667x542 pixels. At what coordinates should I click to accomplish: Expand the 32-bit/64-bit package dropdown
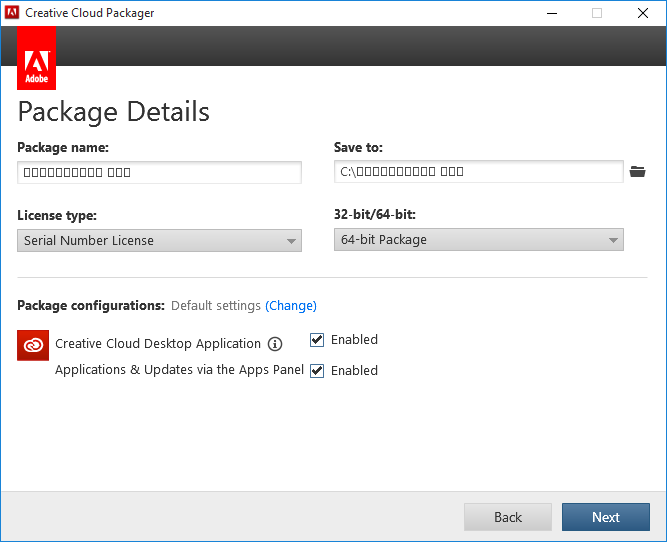point(478,239)
